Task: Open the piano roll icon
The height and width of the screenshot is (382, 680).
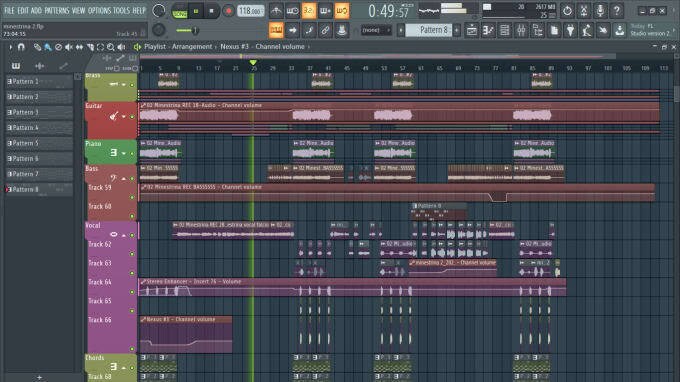Action: pyautogui.click(x=488, y=30)
